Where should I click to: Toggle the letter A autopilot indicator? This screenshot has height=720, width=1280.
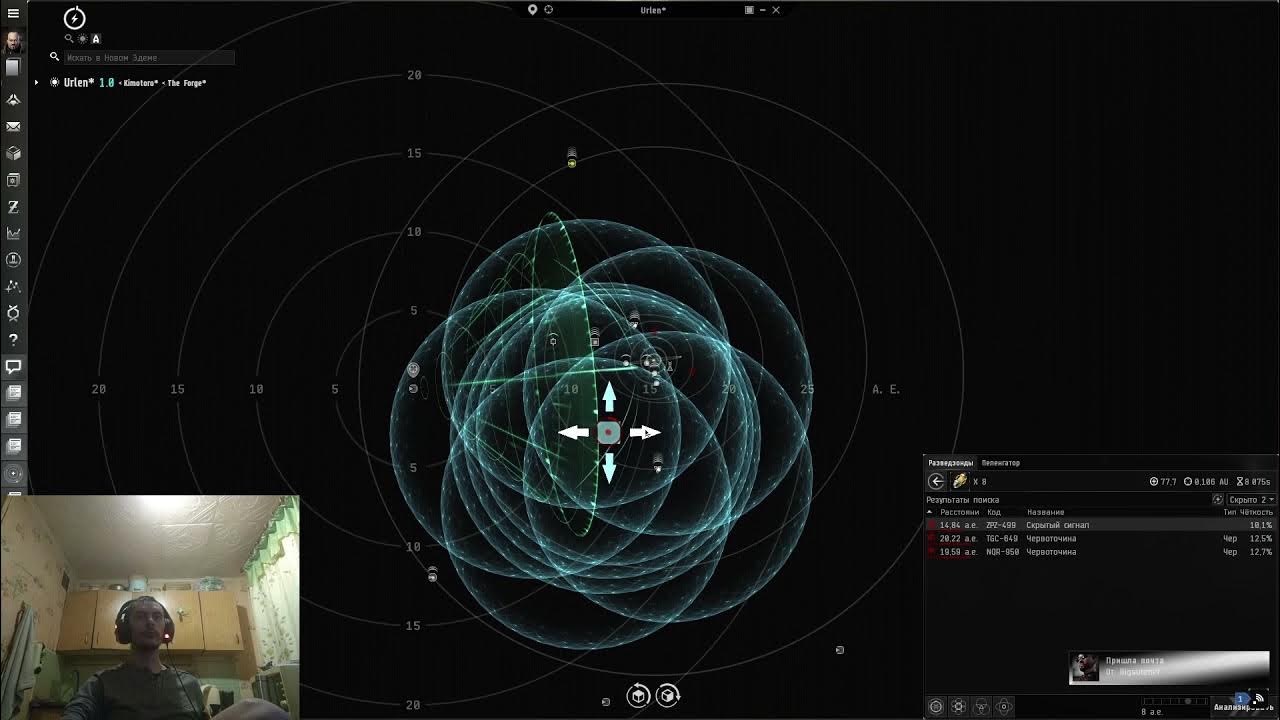click(x=96, y=39)
